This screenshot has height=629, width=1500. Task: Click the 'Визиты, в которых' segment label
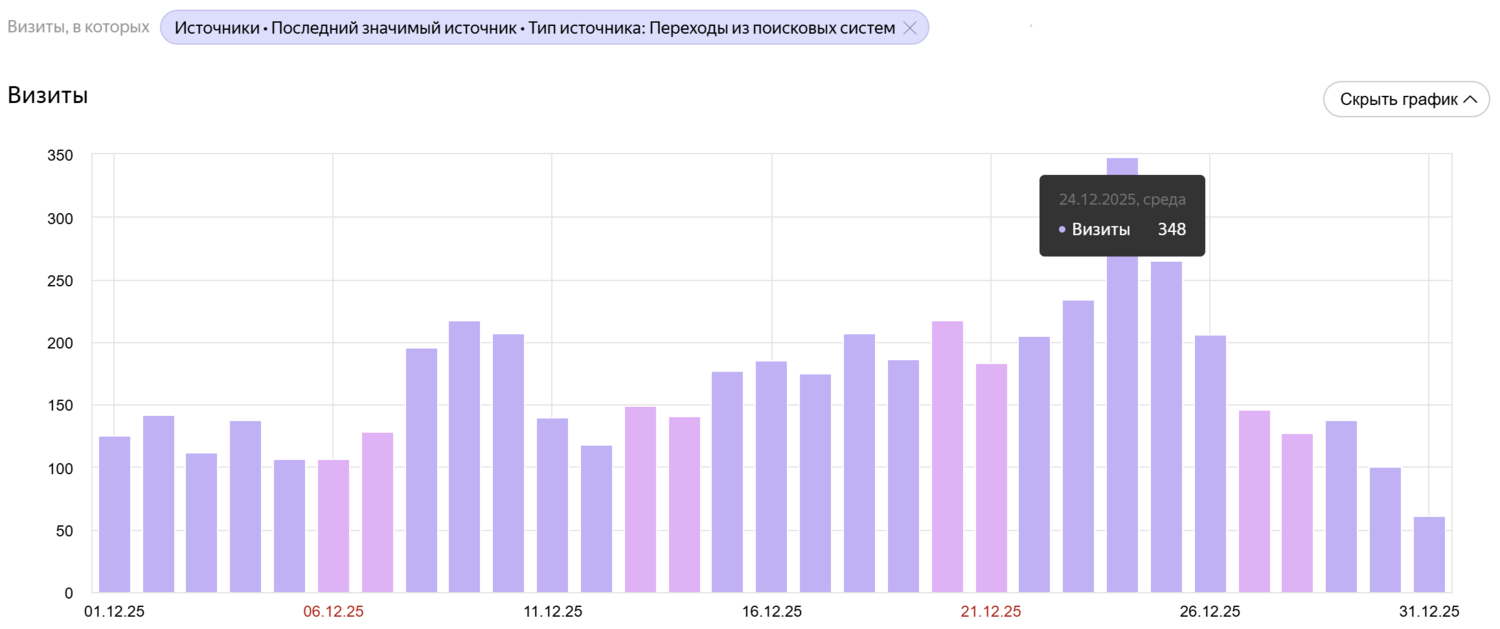pyautogui.click(x=78, y=27)
